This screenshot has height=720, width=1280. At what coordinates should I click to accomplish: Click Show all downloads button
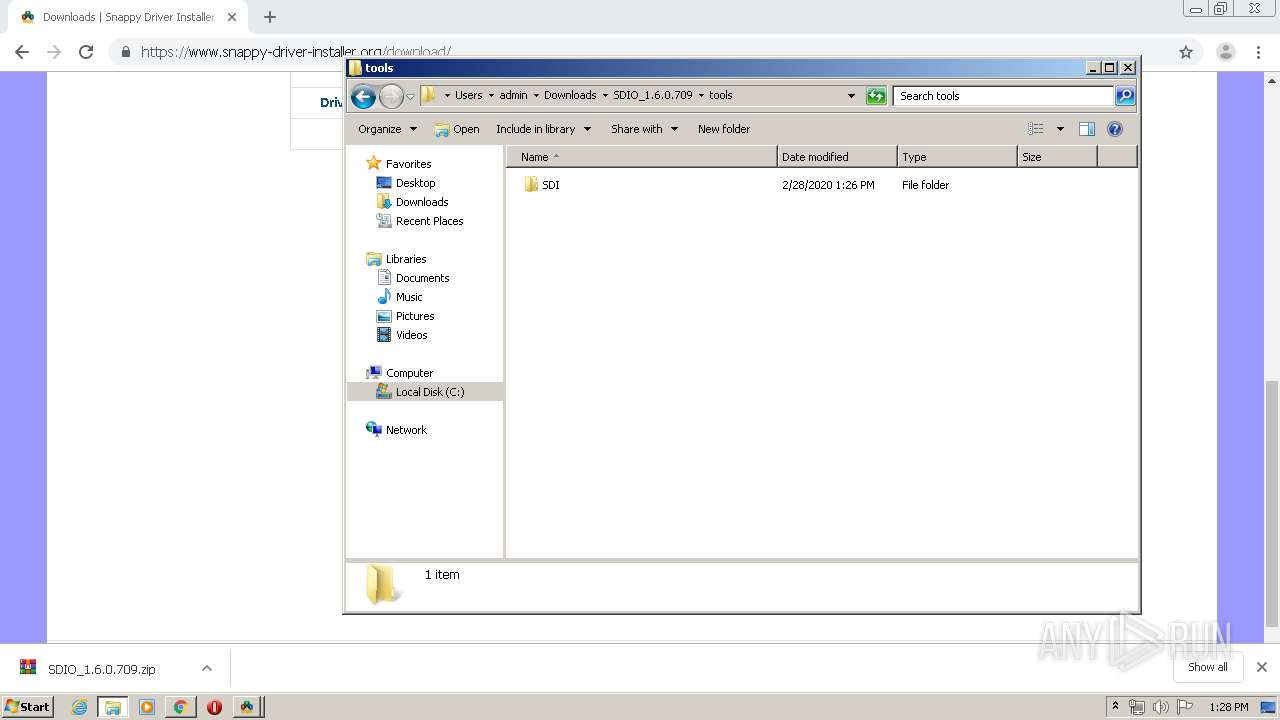click(1208, 667)
